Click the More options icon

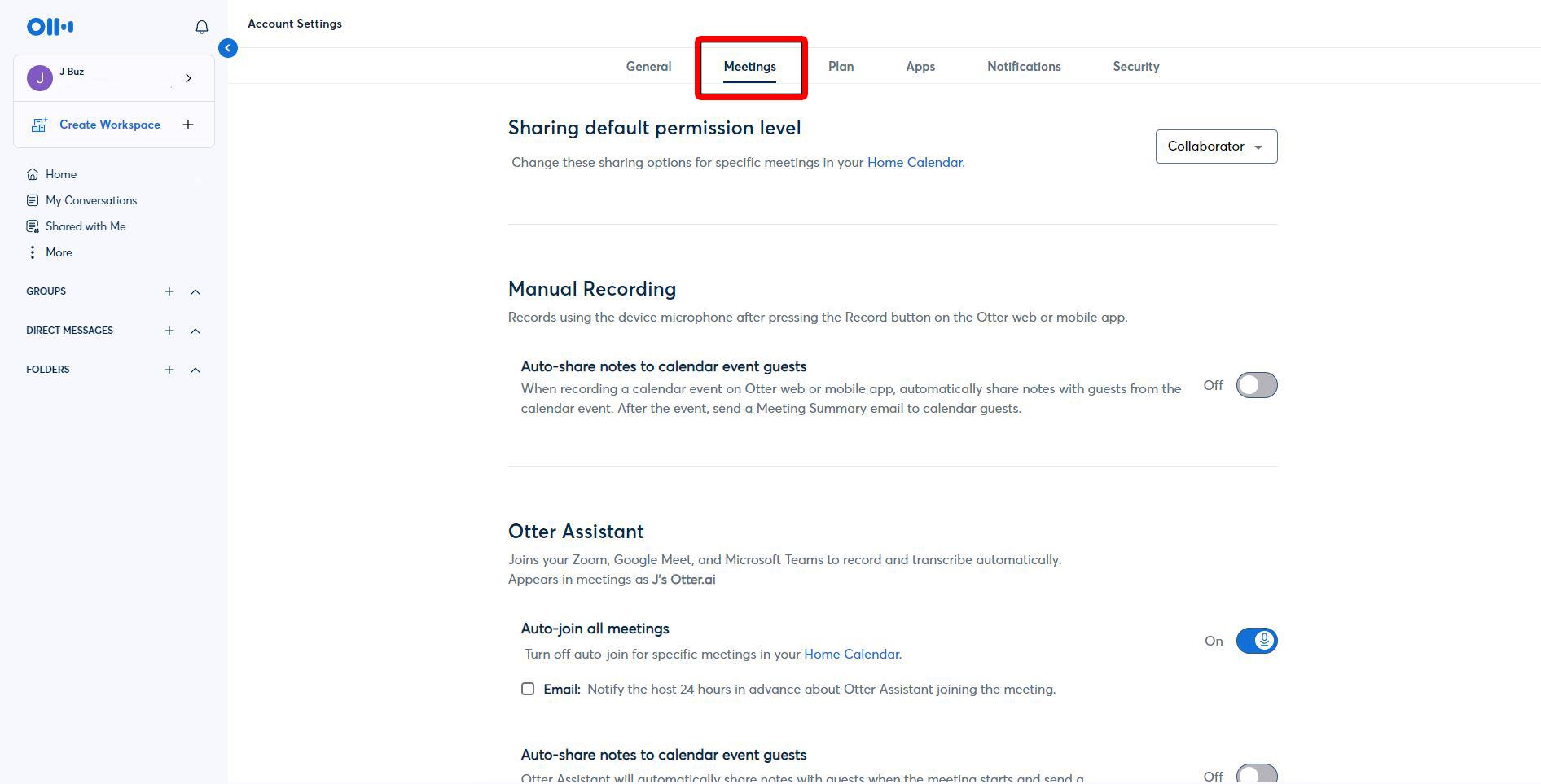[33, 252]
